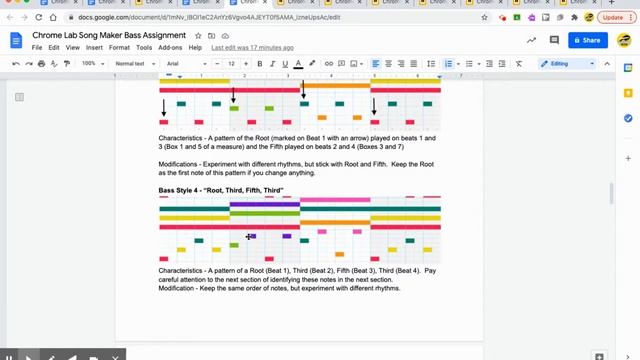640x360 pixels.
Task: Click the browser address bar
Action: 278,18
